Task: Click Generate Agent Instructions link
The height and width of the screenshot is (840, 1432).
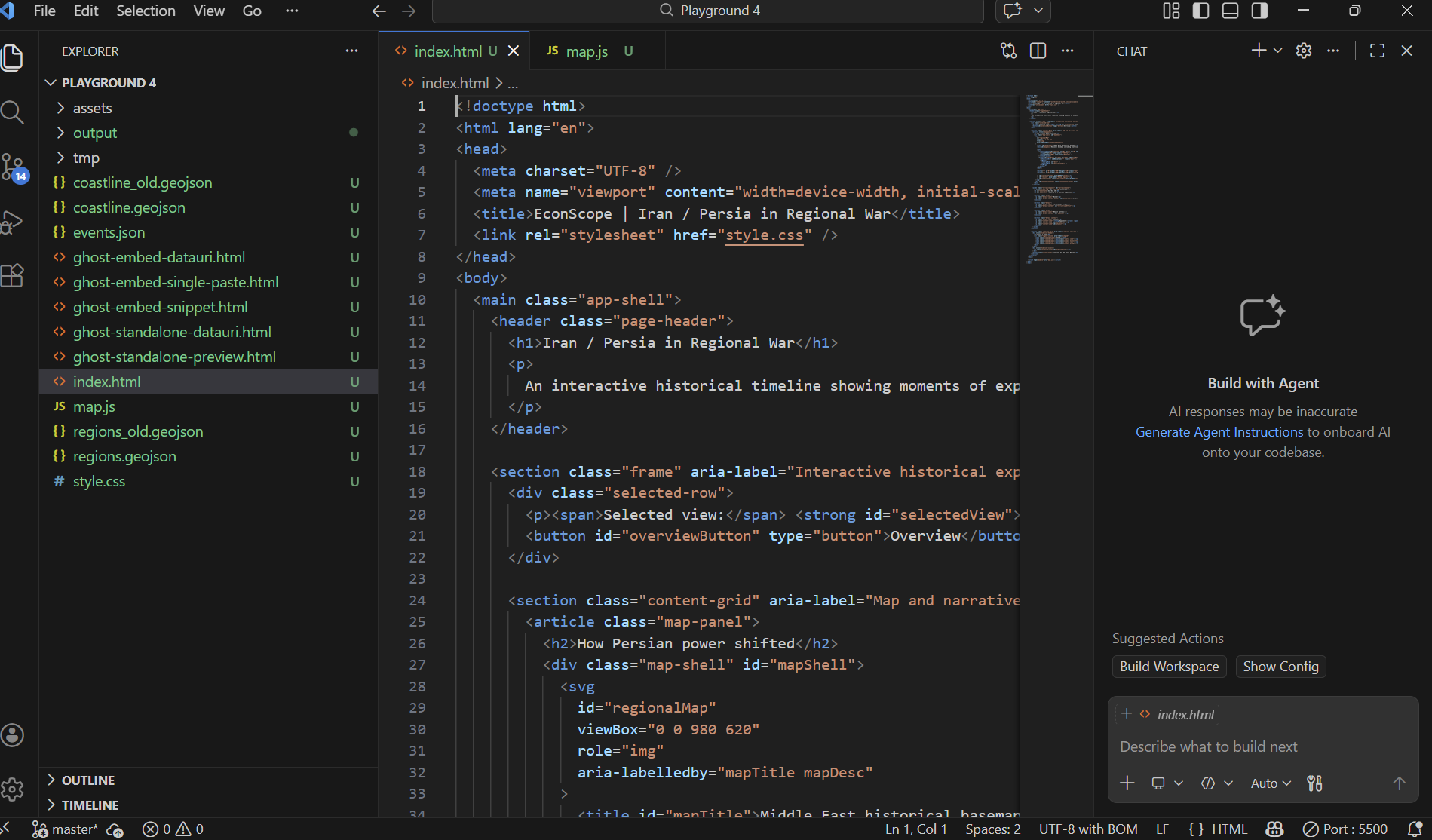Action: coord(1219,432)
